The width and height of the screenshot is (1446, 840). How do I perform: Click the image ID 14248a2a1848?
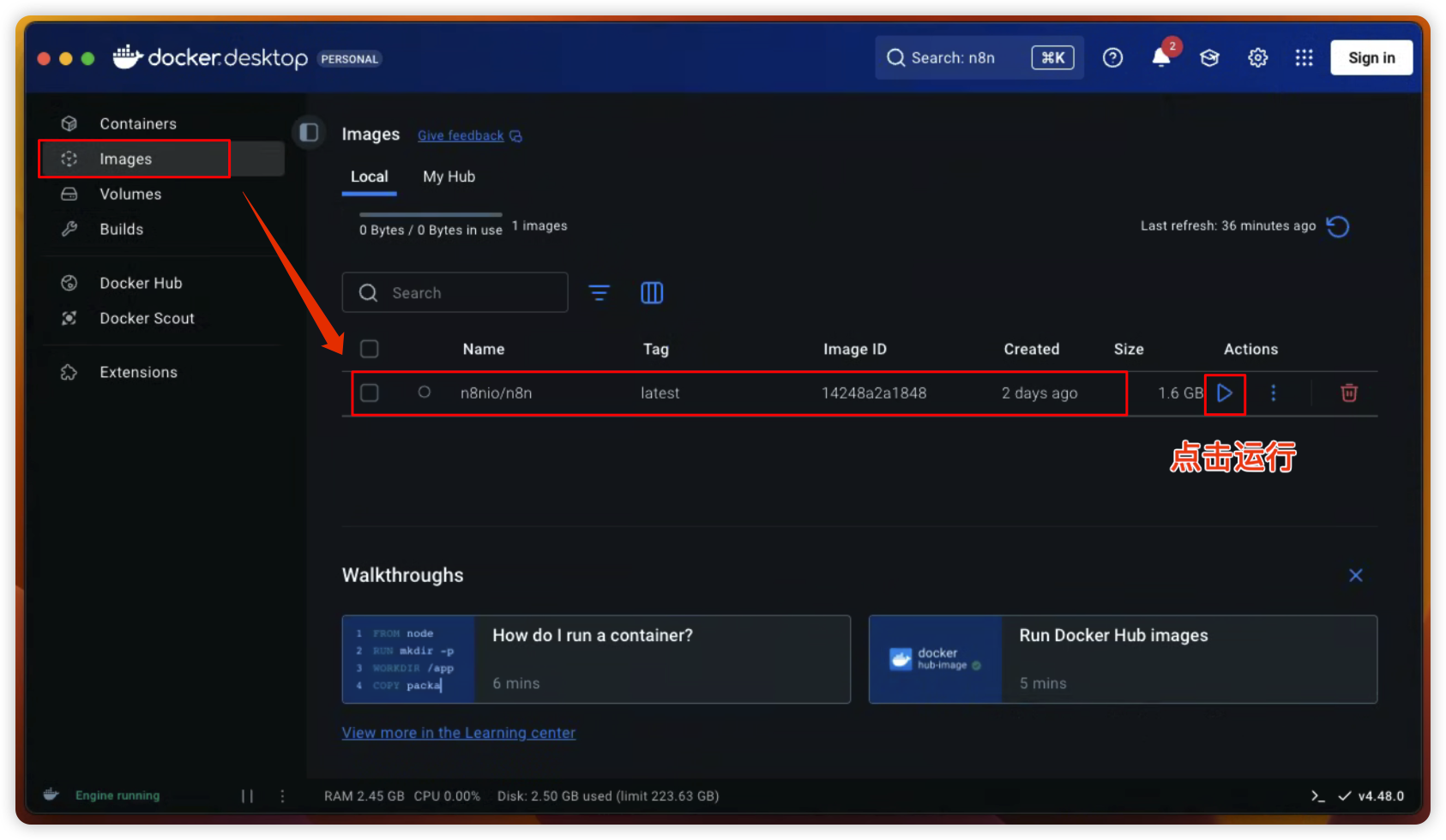(874, 393)
